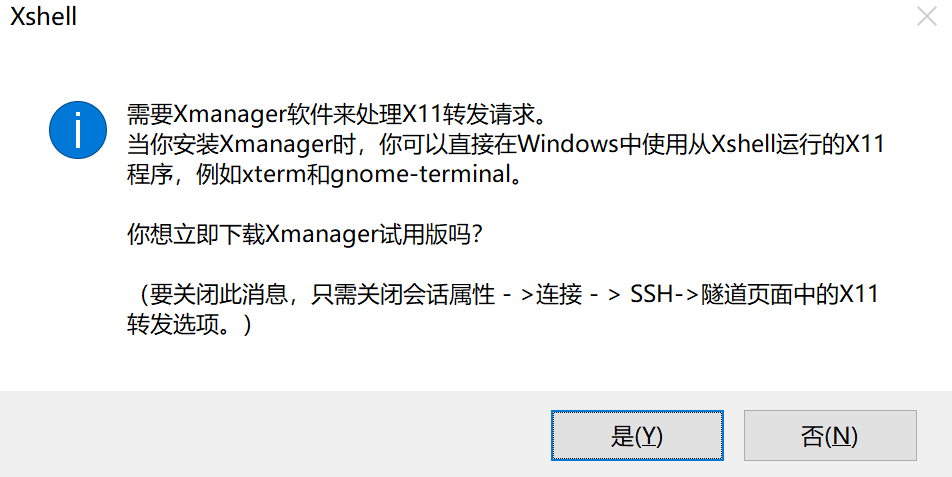Viewport: 952px width, 477px height.
Task: Click the question 你想立即下载Xmanager试用版吗
Action: coord(305,236)
